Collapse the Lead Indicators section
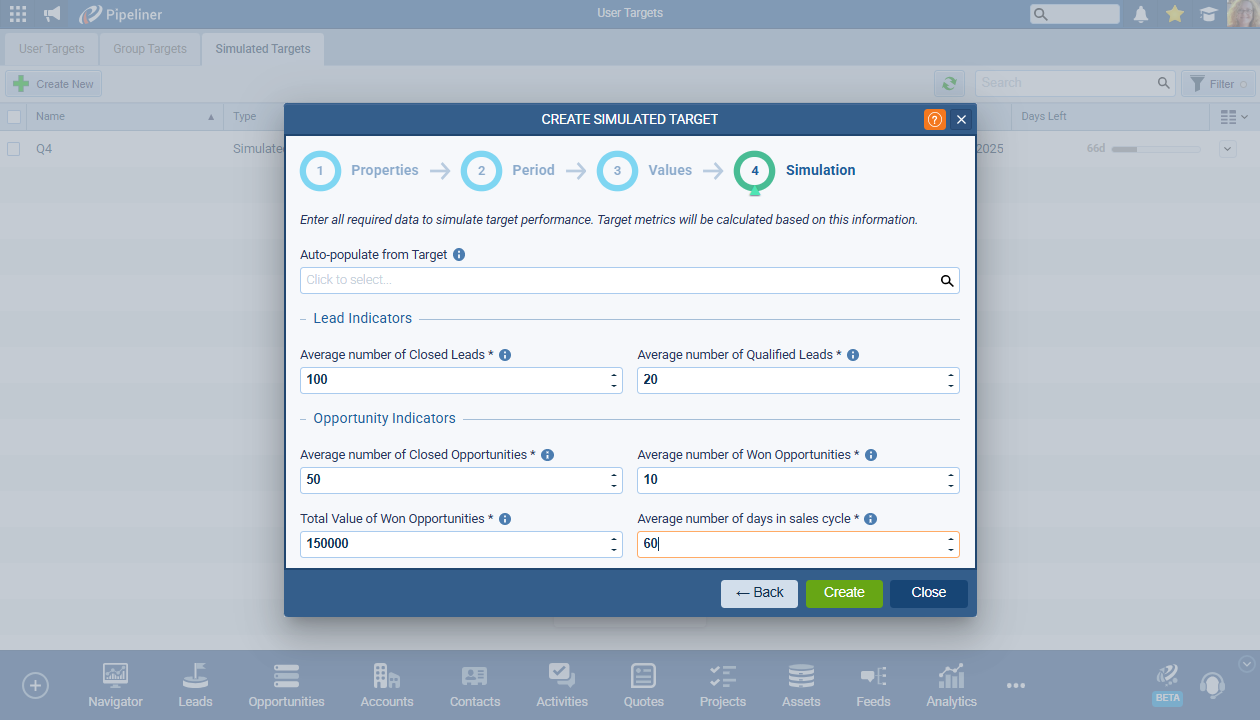Viewport: 1260px width, 720px height. pyautogui.click(x=305, y=319)
